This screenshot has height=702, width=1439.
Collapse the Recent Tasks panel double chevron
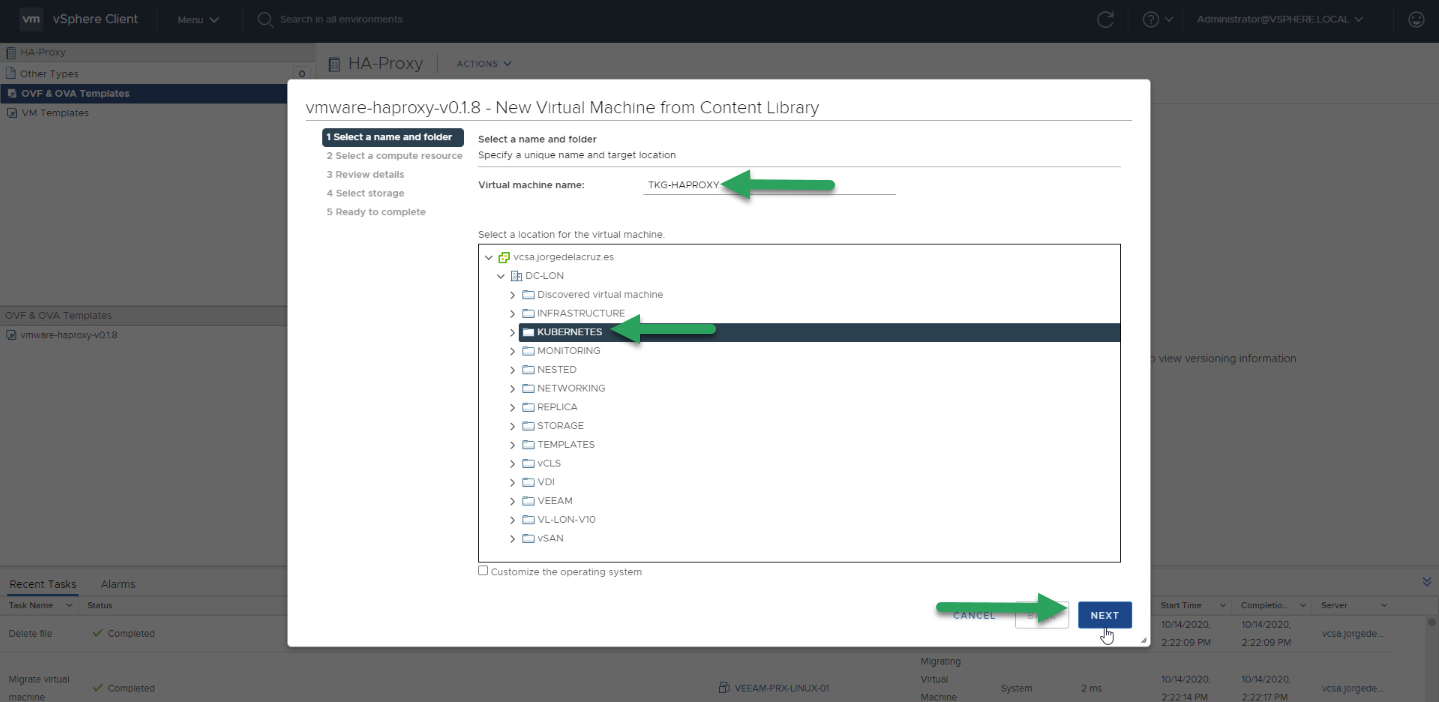tap(1426, 582)
